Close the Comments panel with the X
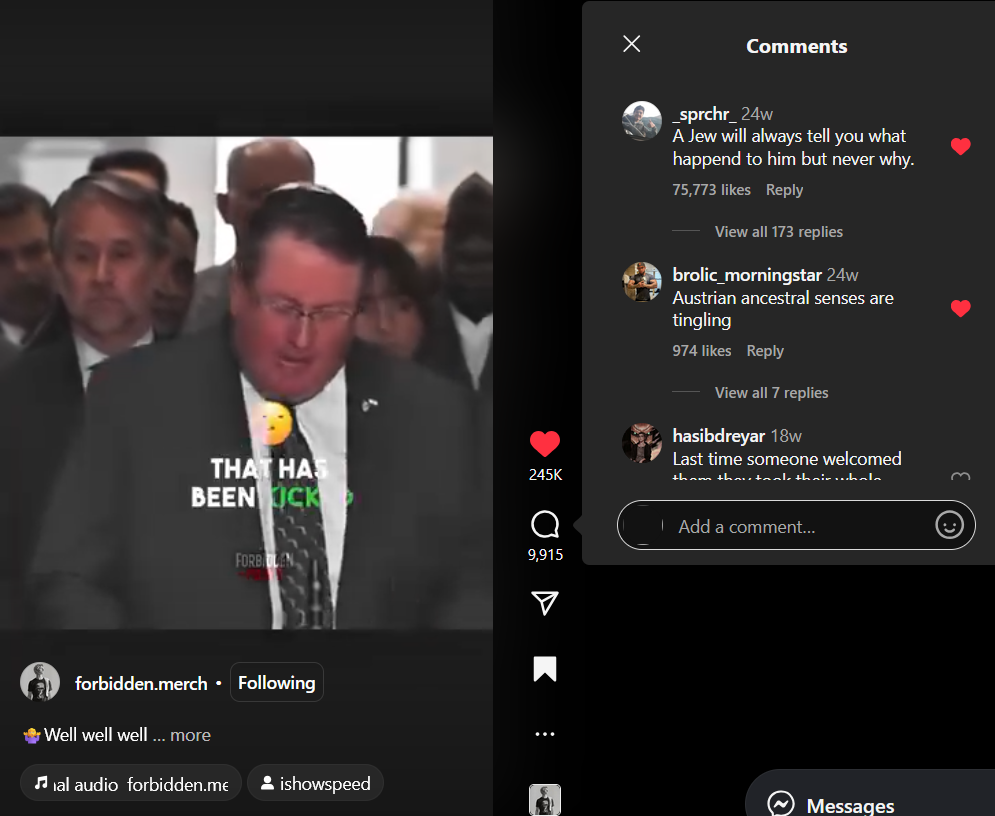The width and height of the screenshot is (995, 816). tap(631, 44)
